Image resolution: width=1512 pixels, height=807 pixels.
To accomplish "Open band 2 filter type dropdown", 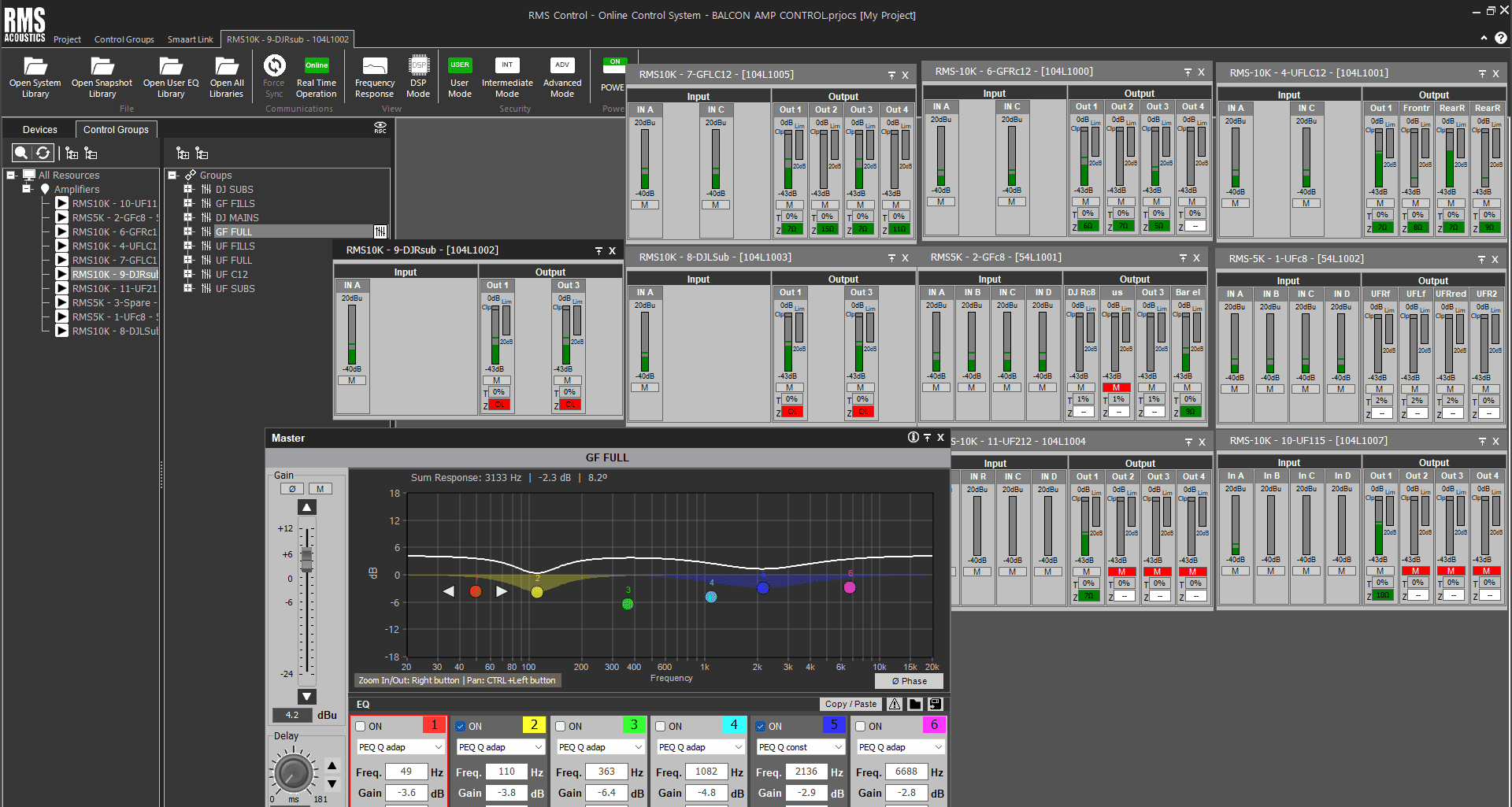I will (x=501, y=747).
